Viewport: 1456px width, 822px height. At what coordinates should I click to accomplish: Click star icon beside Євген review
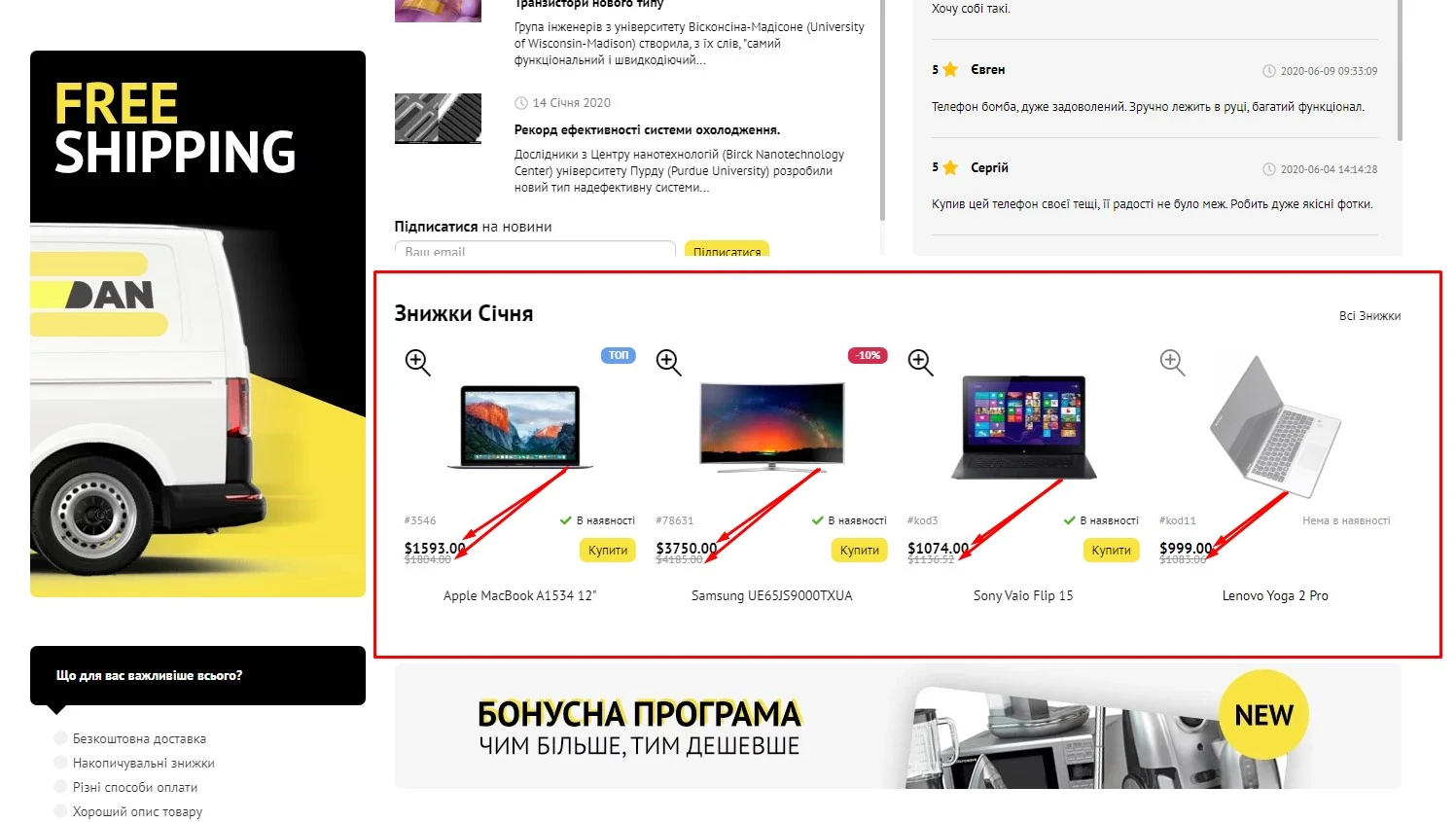point(950,70)
